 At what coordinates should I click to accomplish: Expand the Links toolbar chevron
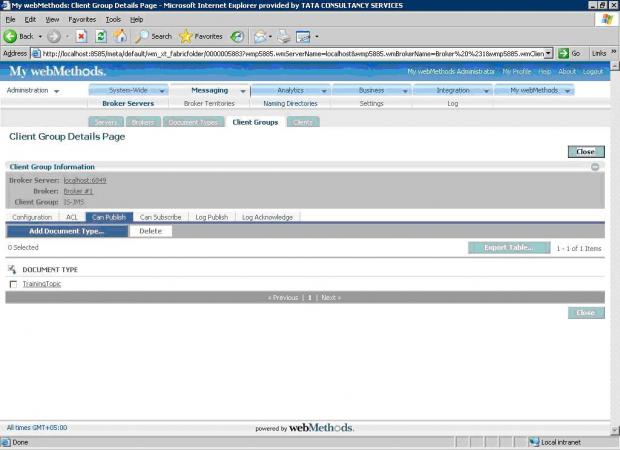(x=613, y=52)
